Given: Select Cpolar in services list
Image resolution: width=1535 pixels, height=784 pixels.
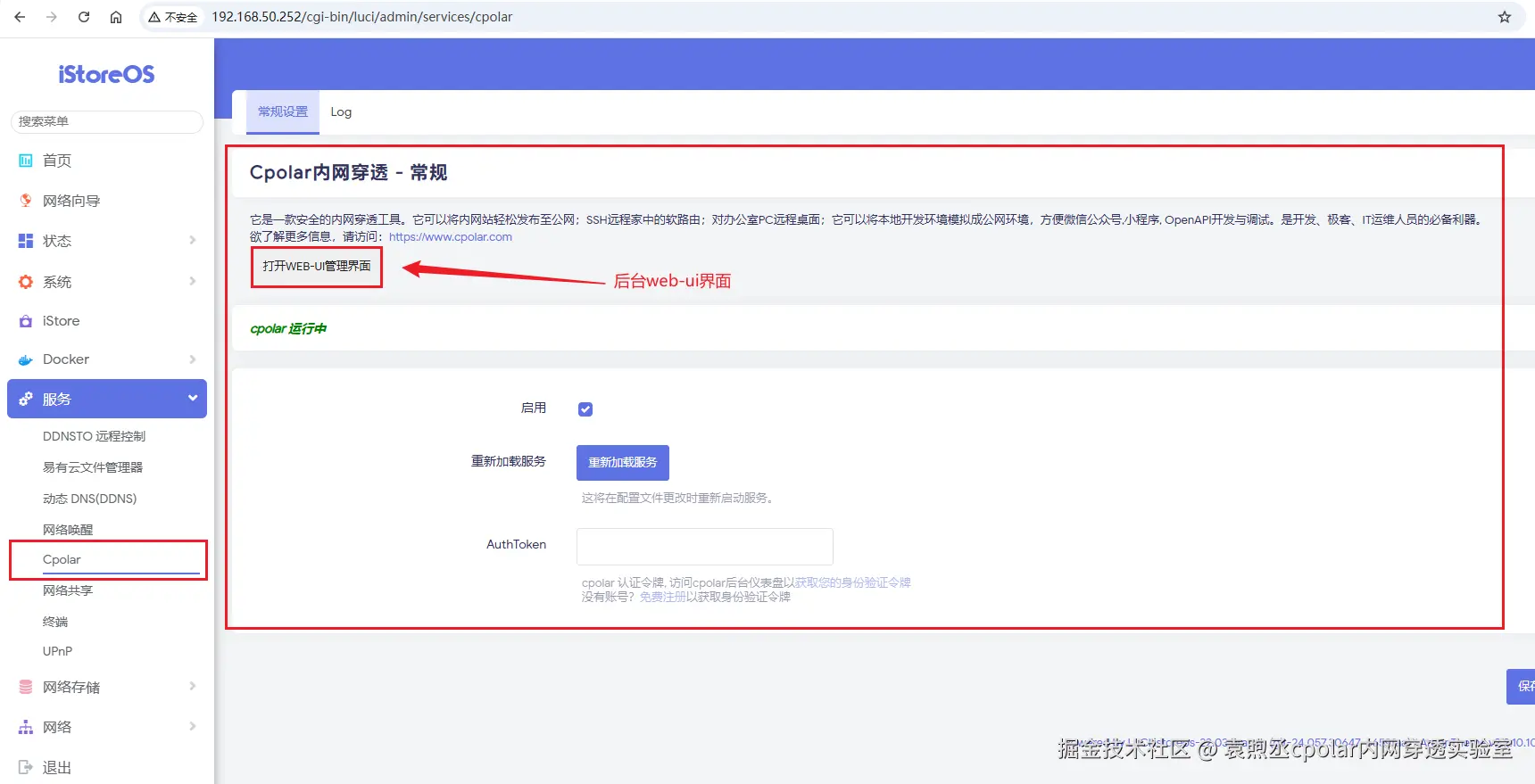Looking at the screenshot, I should tap(62, 559).
